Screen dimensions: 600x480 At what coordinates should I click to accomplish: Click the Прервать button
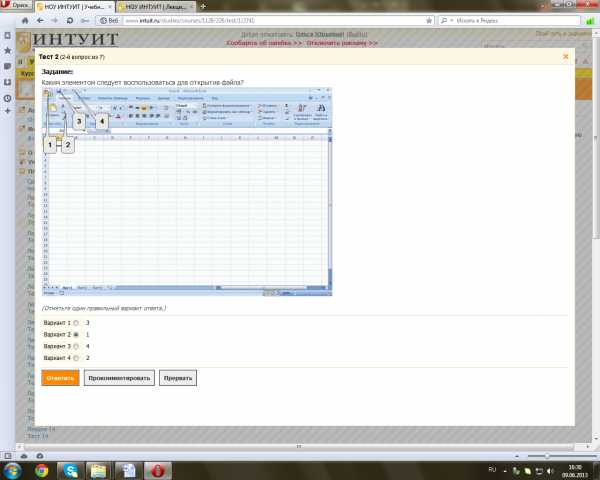click(178, 378)
